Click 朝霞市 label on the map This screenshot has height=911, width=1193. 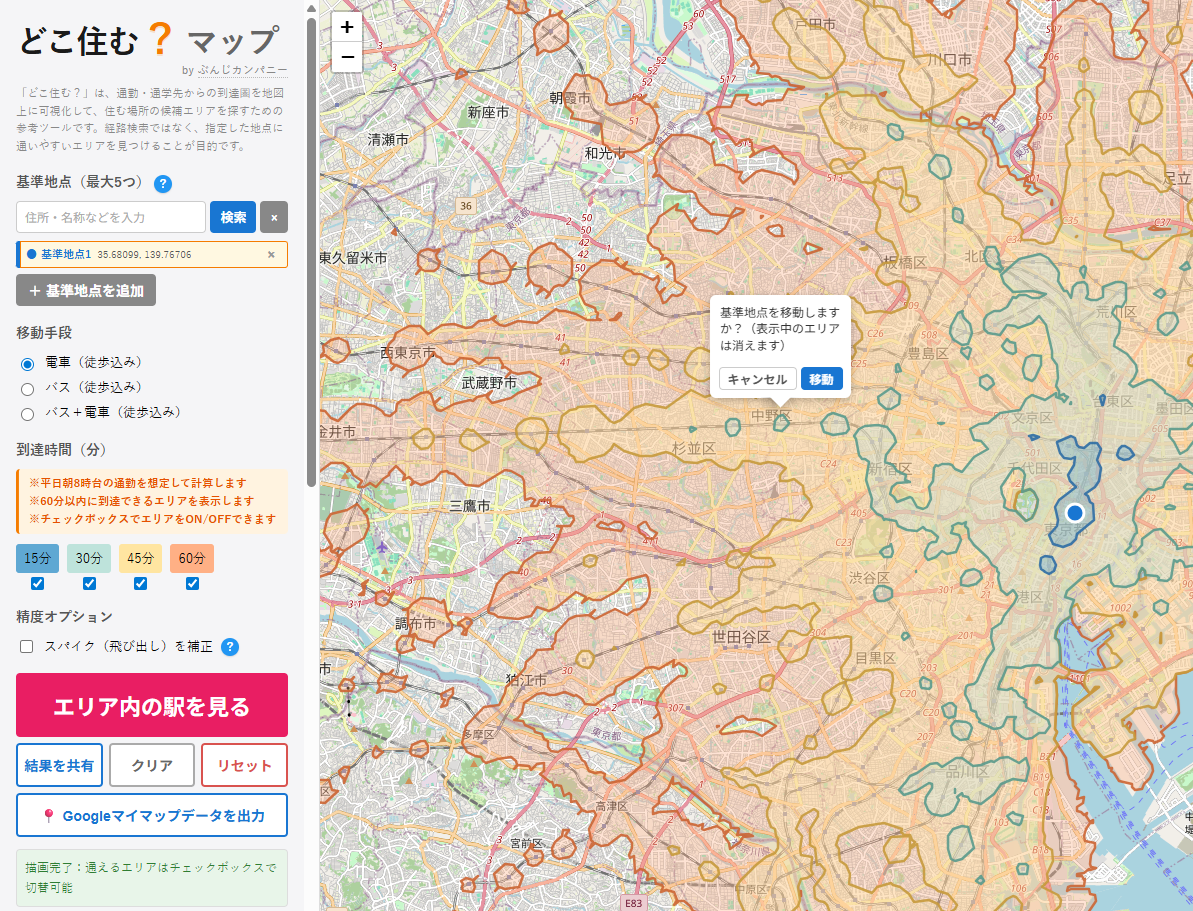click(x=570, y=97)
